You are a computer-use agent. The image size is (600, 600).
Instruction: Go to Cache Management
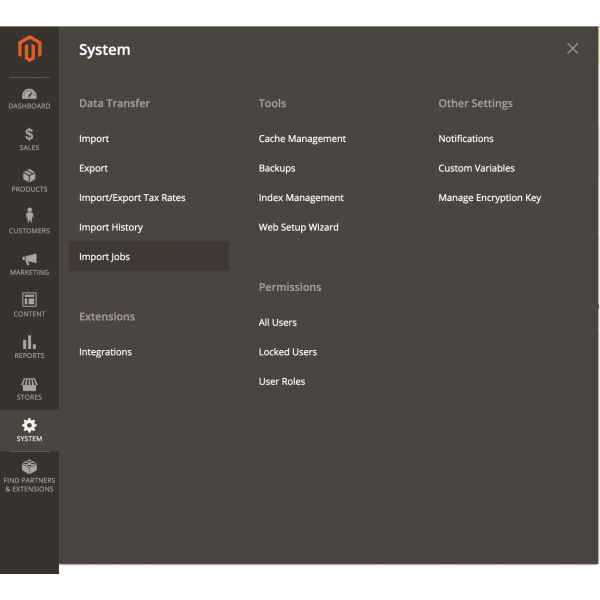click(x=302, y=139)
